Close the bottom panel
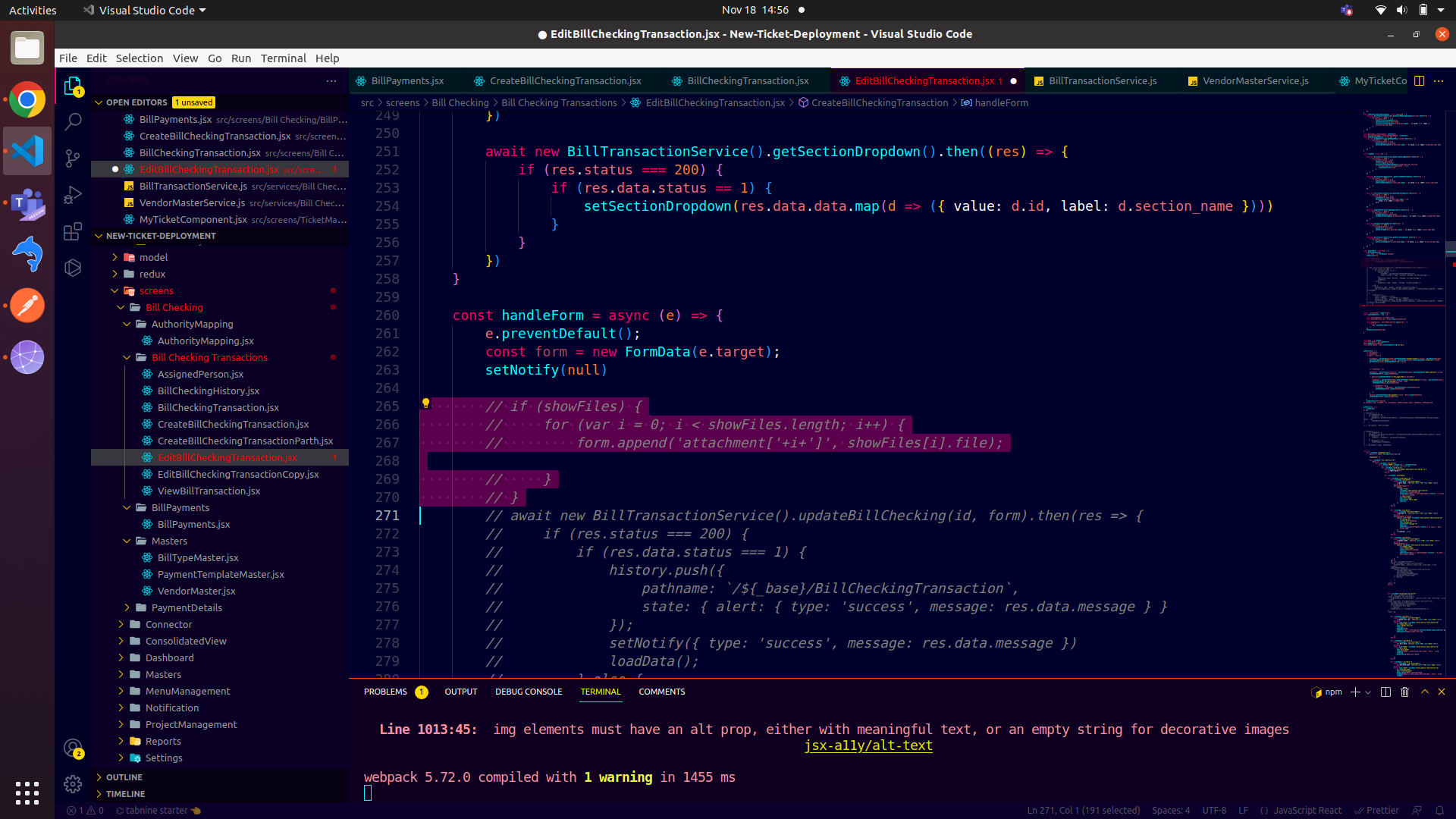Image resolution: width=1456 pixels, height=819 pixels. (1442, 692)
